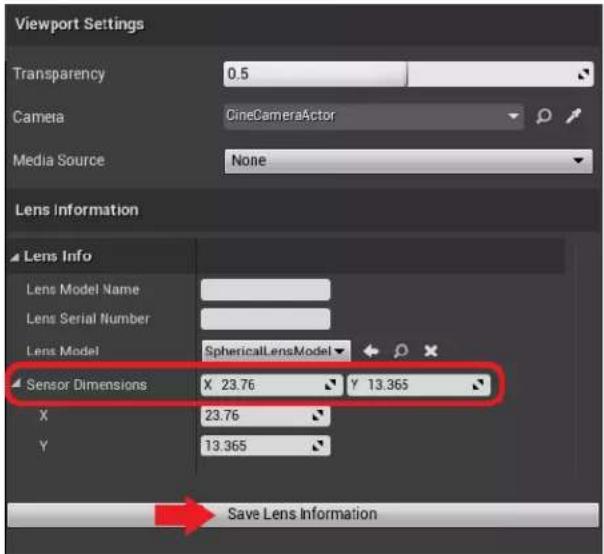Pick camera actor using eyedropper icon
Image resolution: width=604 pixels, height=554 pixels.
(x=574, y=116)
